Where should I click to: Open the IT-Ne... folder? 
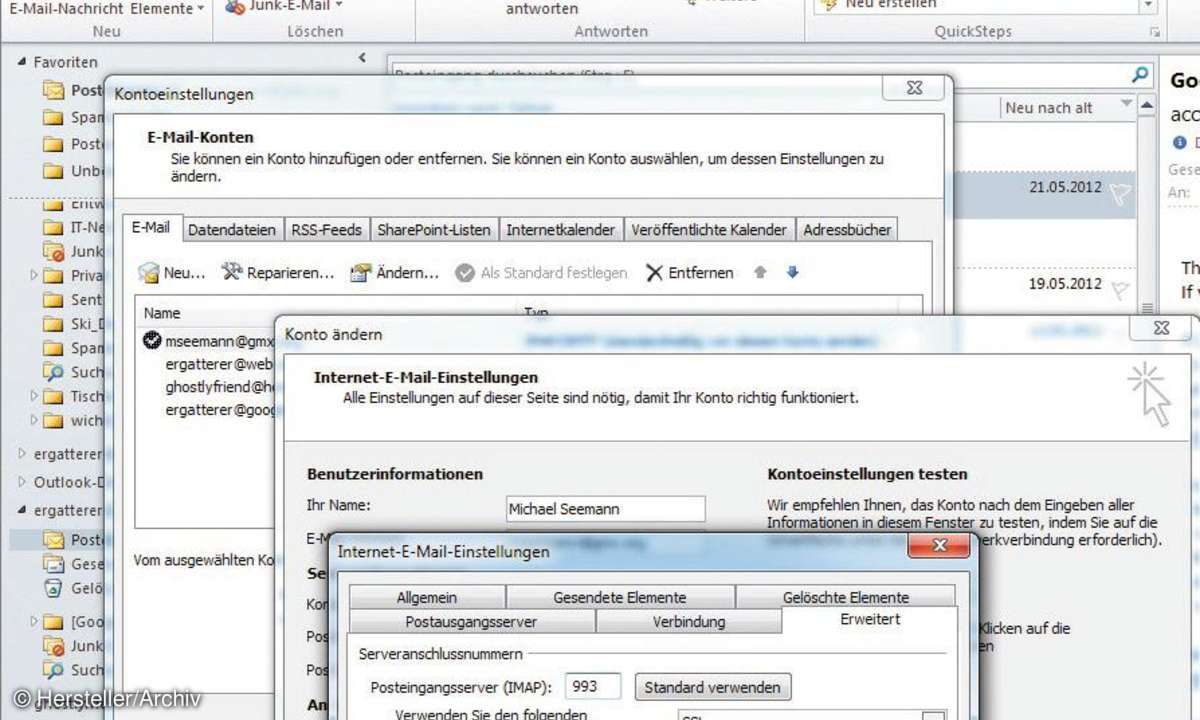click(74, 226)
